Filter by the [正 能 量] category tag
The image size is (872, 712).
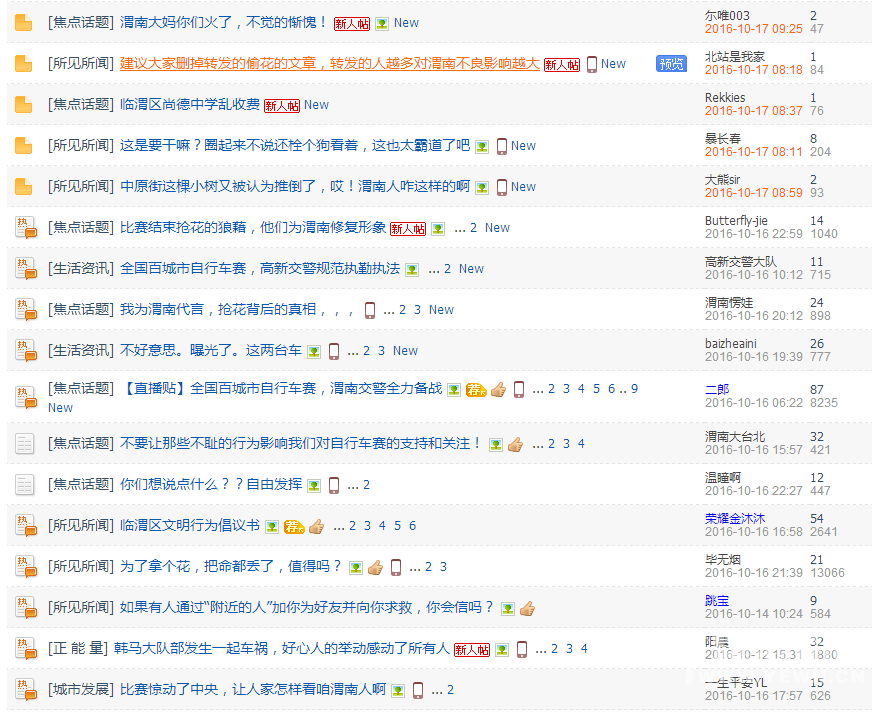[78, 649]
